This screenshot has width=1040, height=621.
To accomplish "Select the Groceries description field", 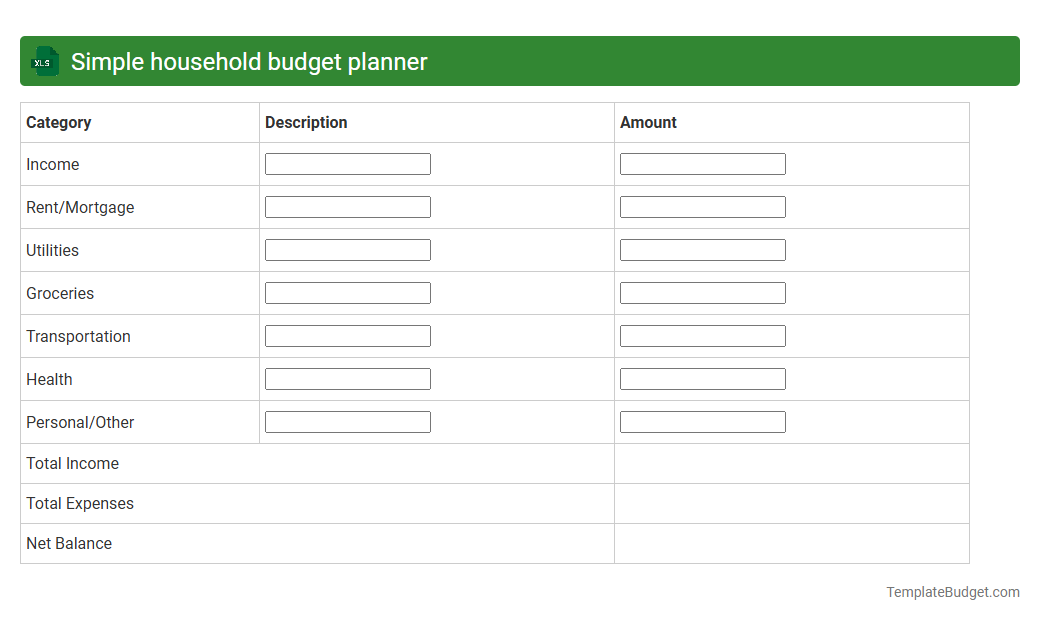I will (347, 292).
